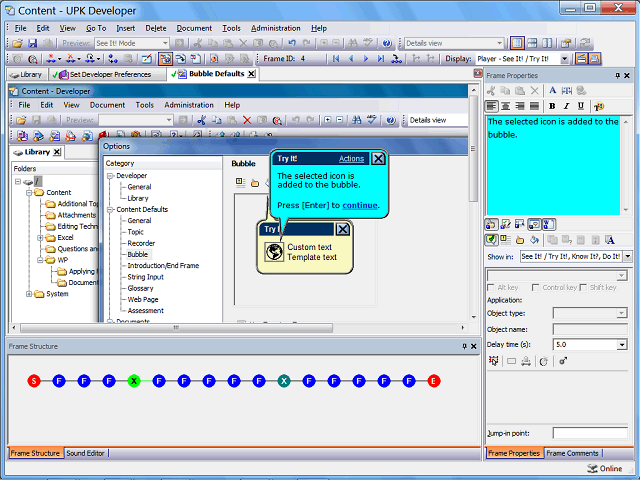Image resolution: width=640 pixels, height=480 pixels.
Task: Switch to the Set Developer Preferences tab
Action: click(x=107, y=74)
